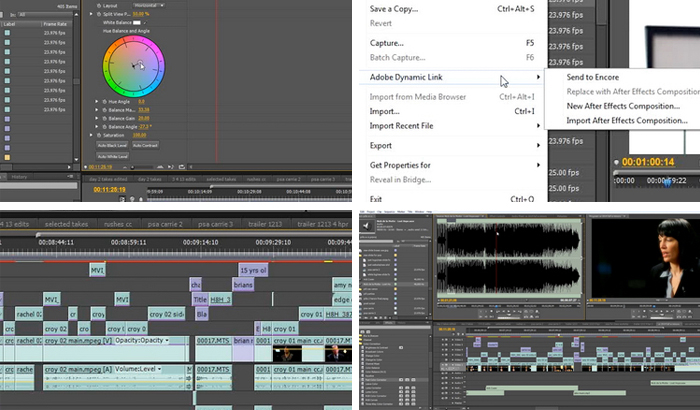This screenshot has width=700, height=410.
Task: Open the Get Properties for submenu
Action: [452, 165]
